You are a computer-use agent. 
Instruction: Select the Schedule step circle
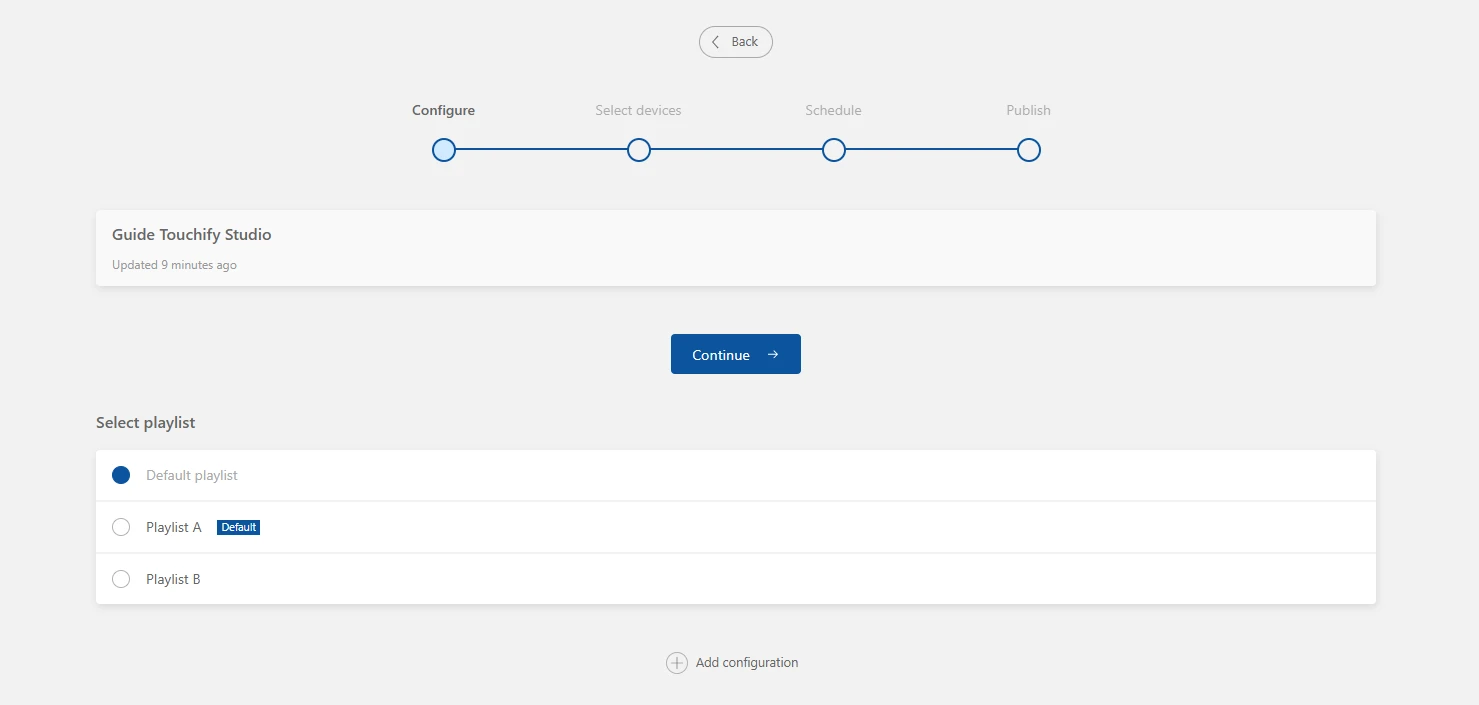tap(834, 150)
